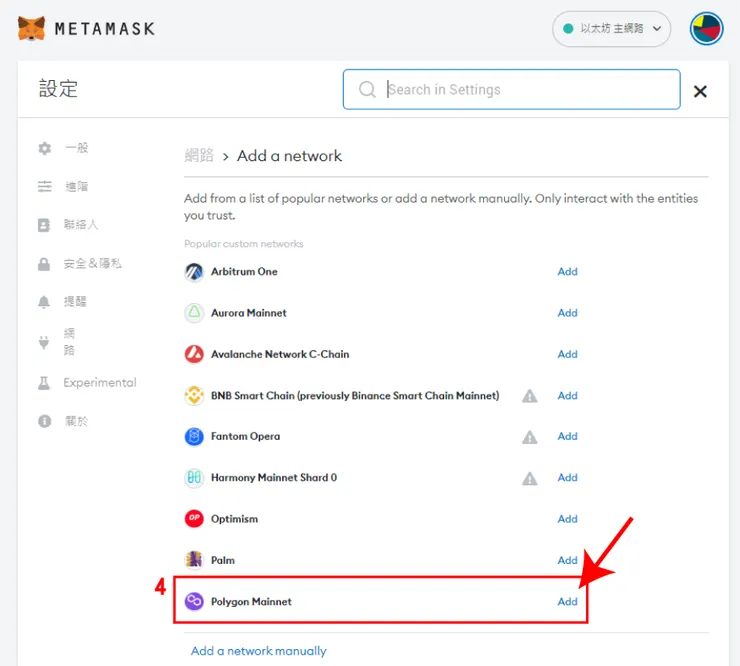The image size is (740, 666).
Task: Add the Aurora Mainnet network
Action: point(567,313)
